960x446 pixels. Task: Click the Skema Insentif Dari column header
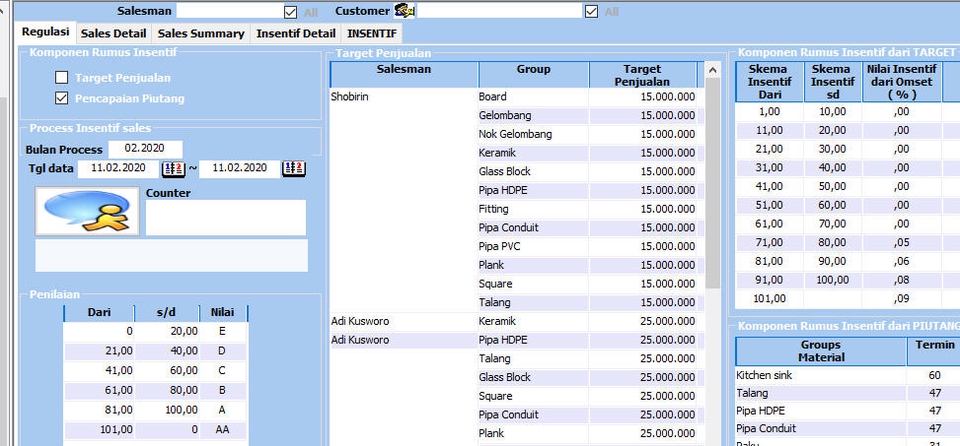pos(770,81)
